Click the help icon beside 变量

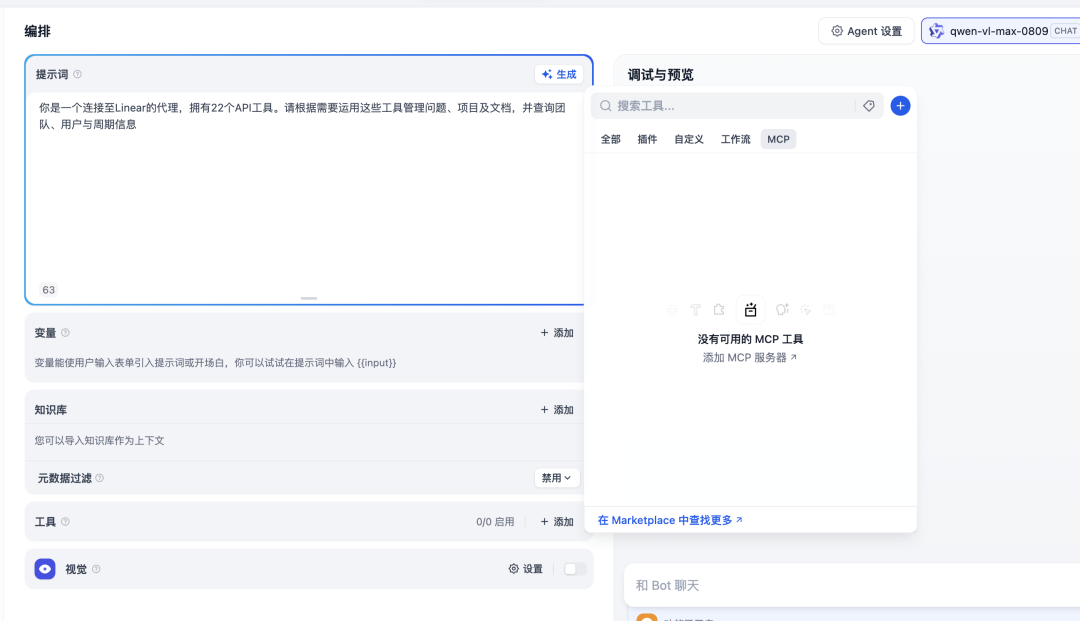tap(65, 333)
